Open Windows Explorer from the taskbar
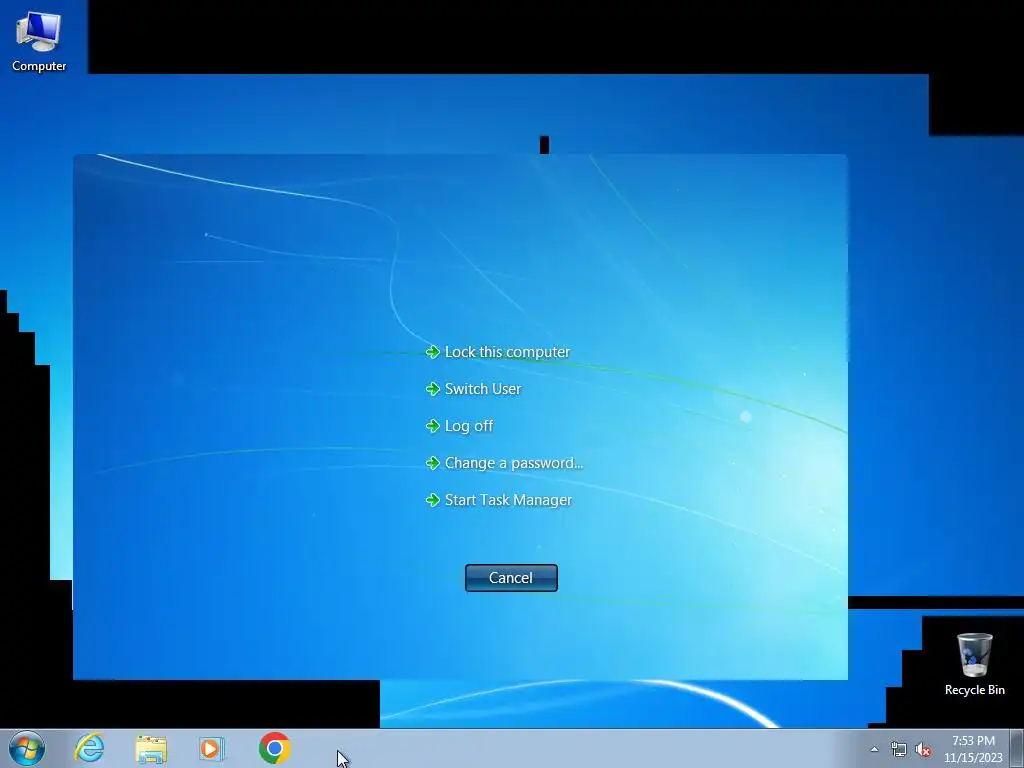This screenshot has height=768, width=1024. 151,748
